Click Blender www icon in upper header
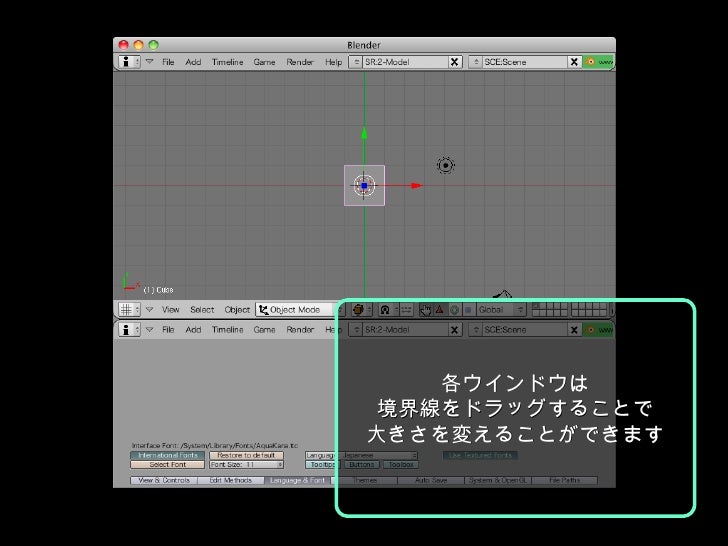Image resolution: width=728 pixels, height=546 pixels. 599,62
